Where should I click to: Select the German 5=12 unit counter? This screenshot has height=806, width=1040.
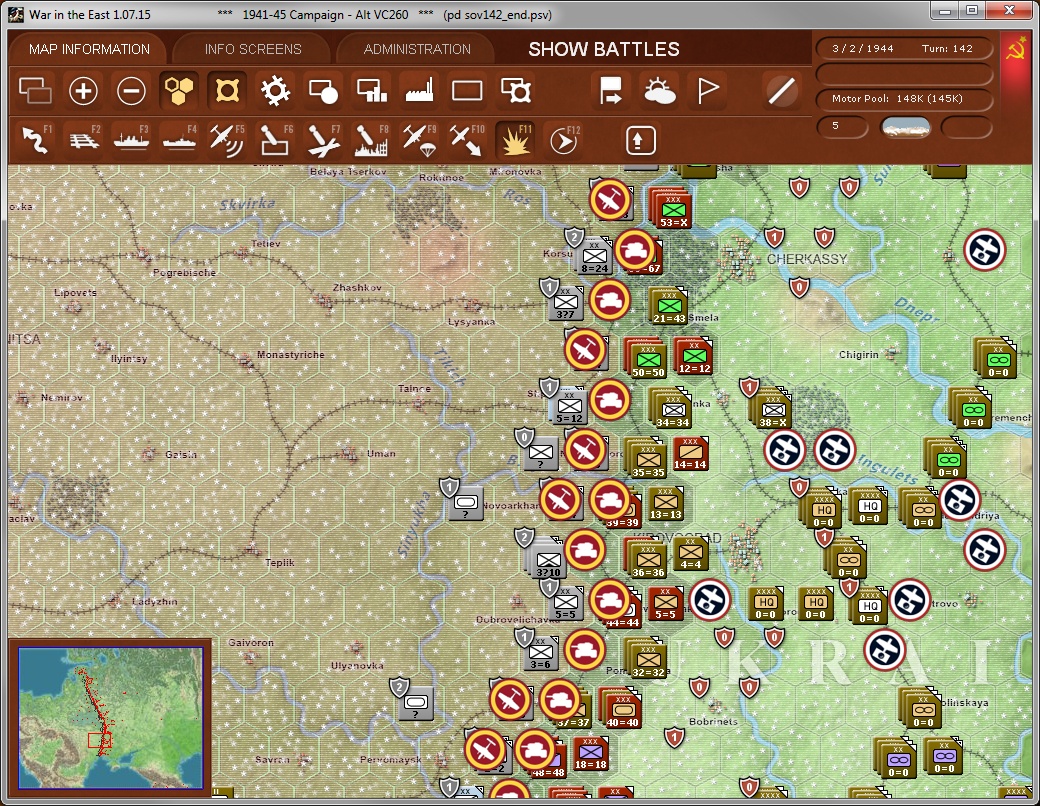pos(569,407)
